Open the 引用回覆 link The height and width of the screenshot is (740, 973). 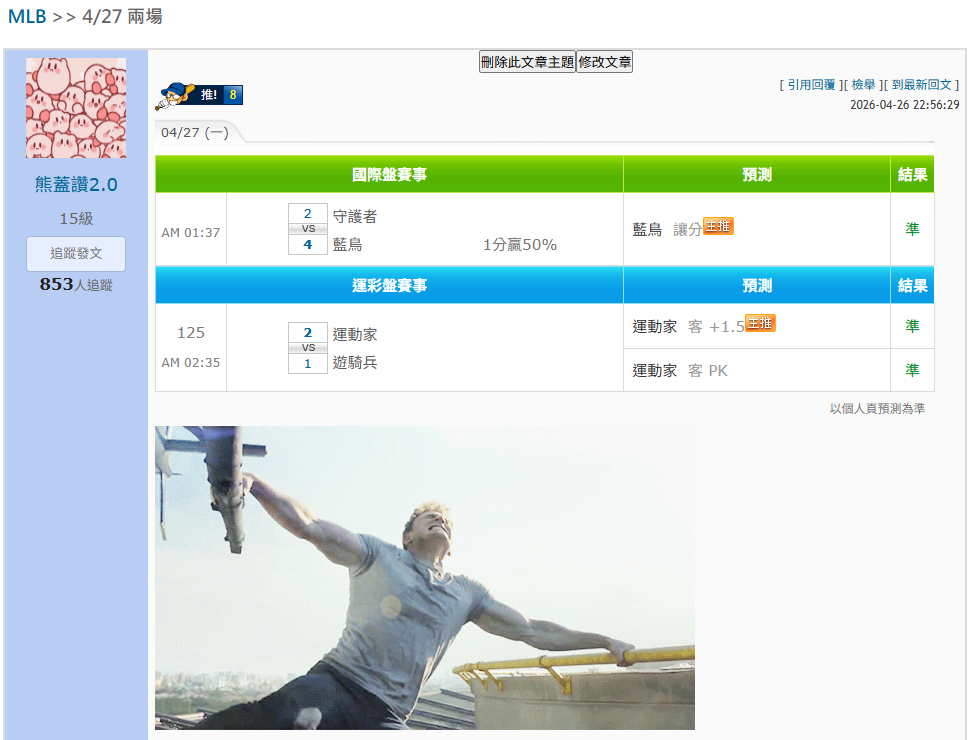click(x=811, y=85)
